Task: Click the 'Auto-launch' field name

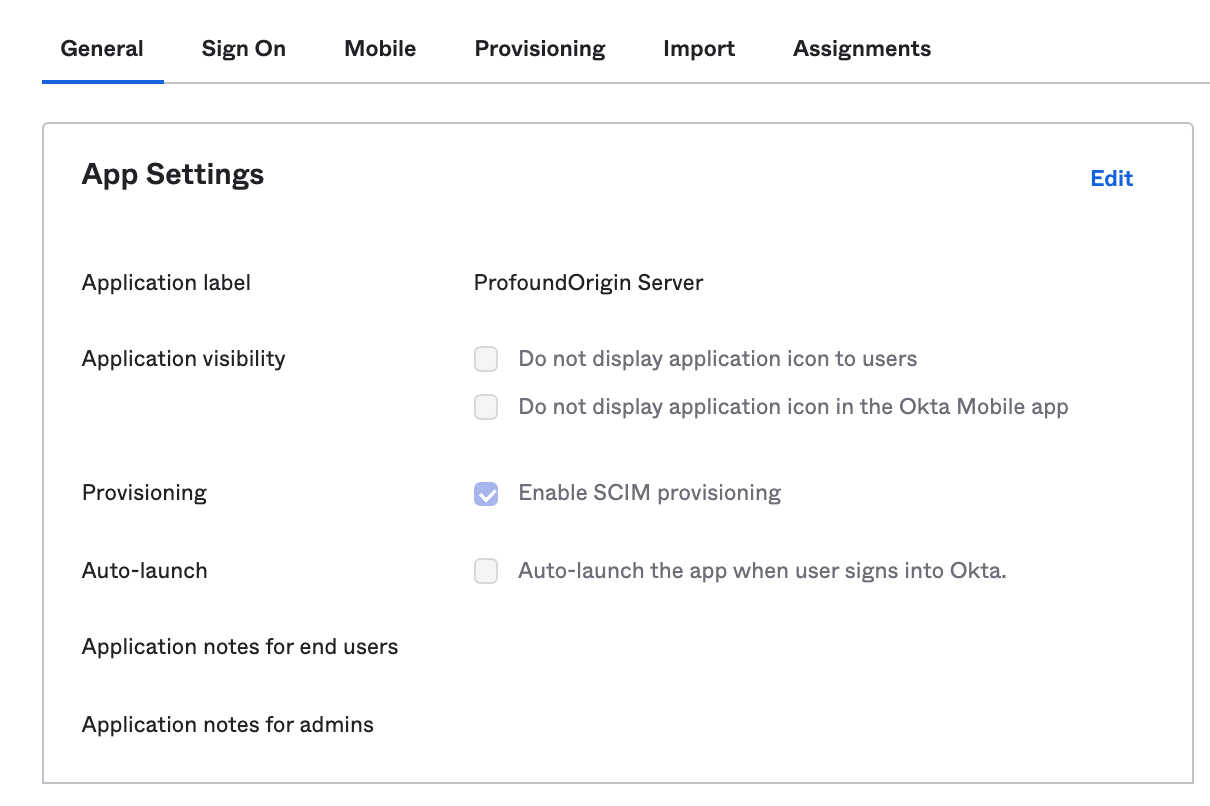Action: tap(144, 571)
